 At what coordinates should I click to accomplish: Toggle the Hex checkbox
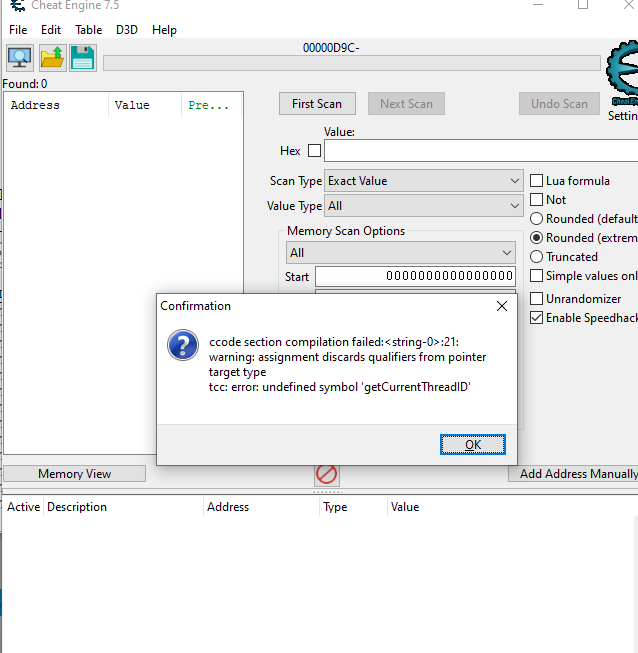tap(314, 150)
